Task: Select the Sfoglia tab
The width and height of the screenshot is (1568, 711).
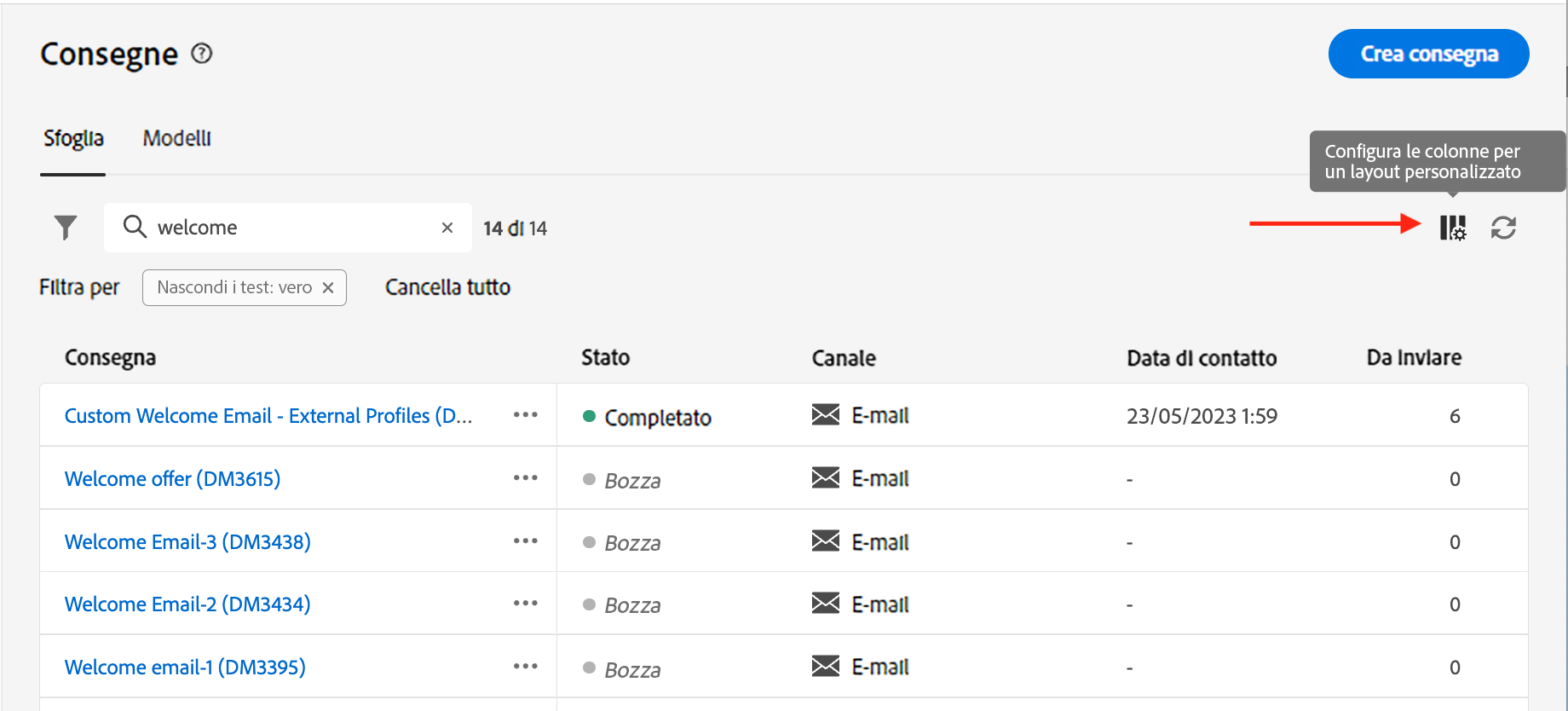Action: coord(73,138)
